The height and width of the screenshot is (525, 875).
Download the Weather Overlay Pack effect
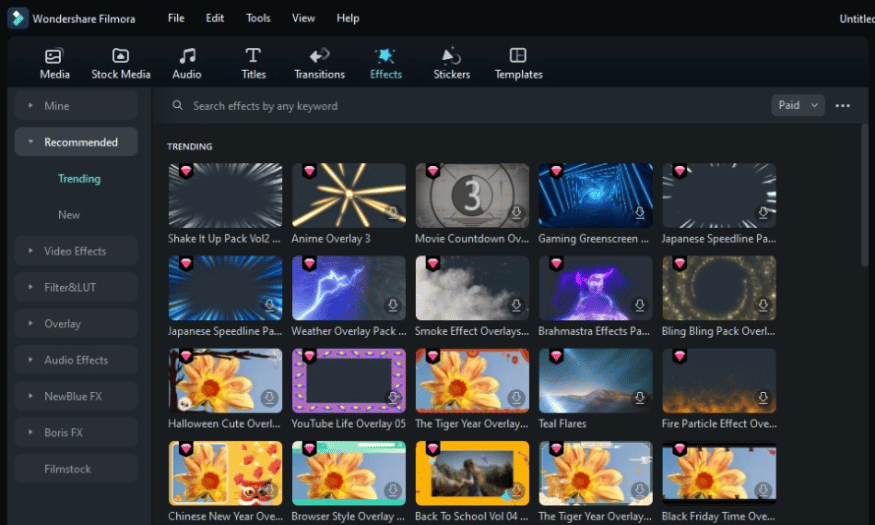(393, 305)
